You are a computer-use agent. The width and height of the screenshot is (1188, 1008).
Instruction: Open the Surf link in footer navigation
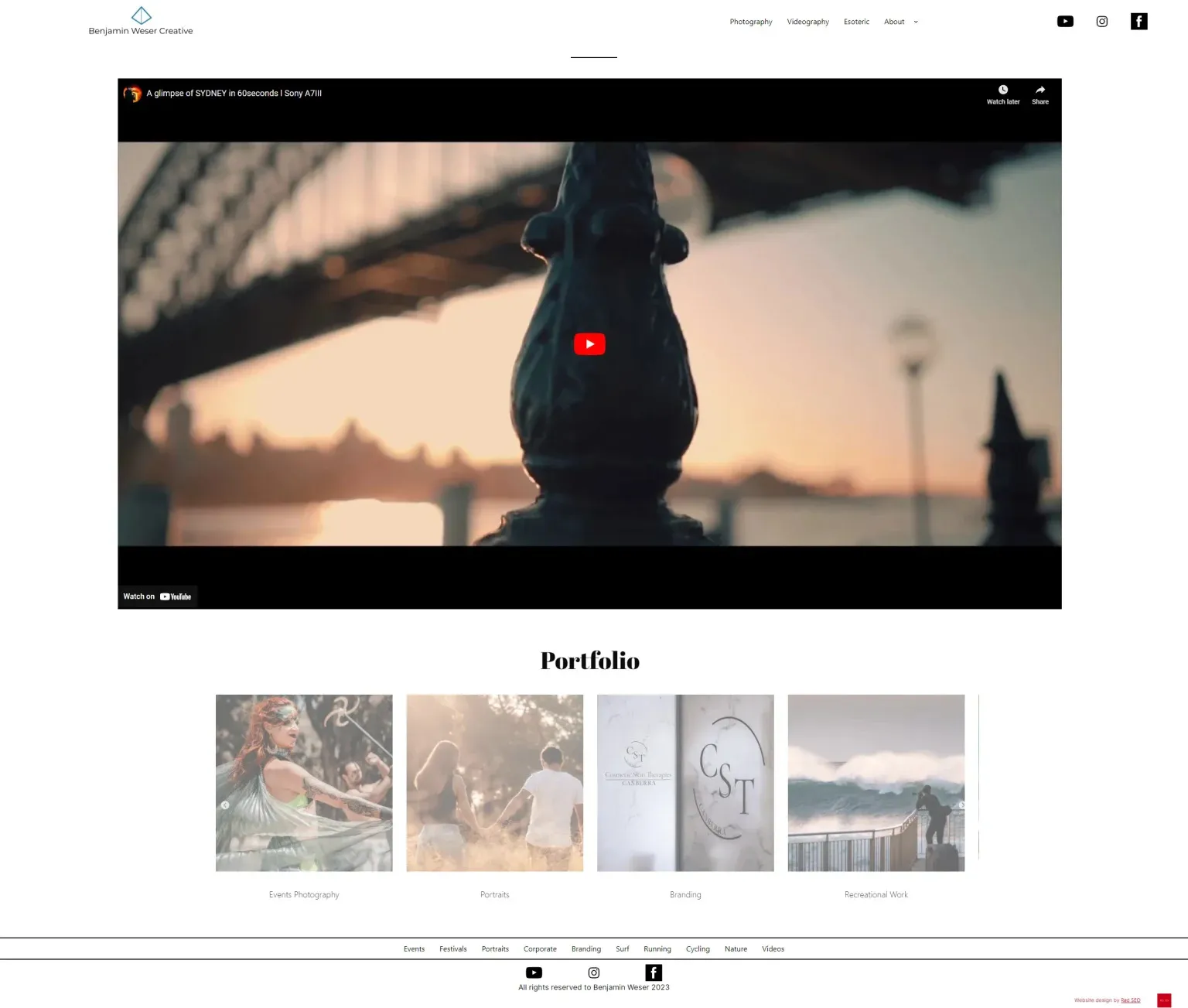pos(622,948)
